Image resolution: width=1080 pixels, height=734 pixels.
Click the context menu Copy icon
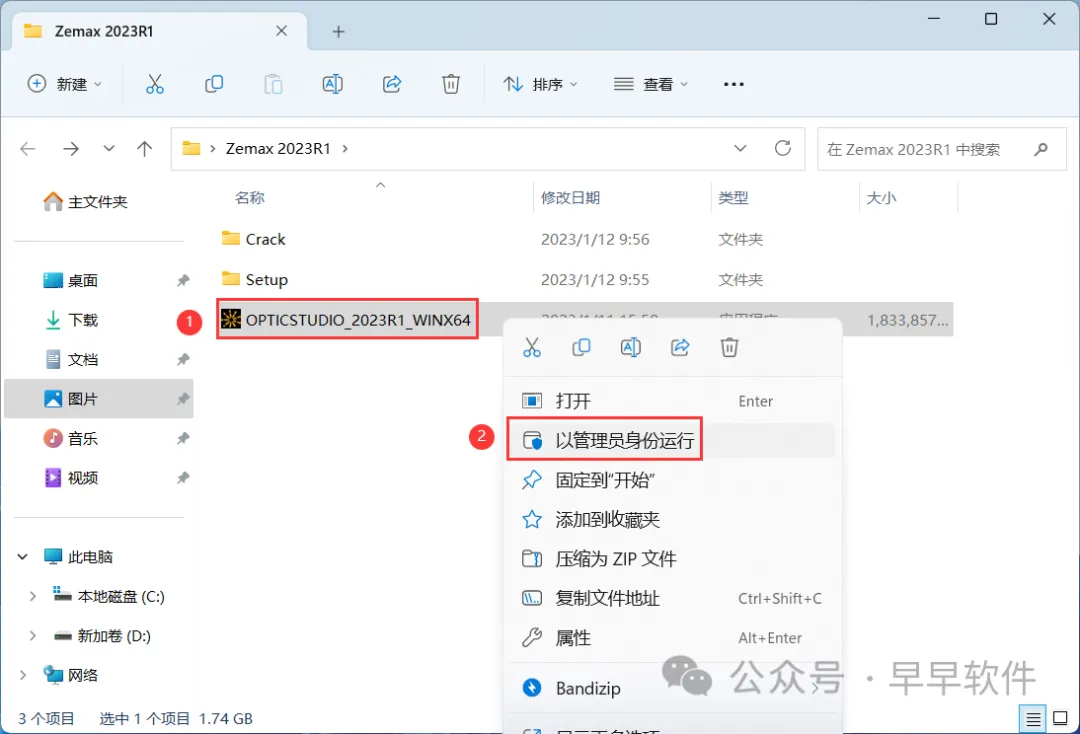(581, 347)
